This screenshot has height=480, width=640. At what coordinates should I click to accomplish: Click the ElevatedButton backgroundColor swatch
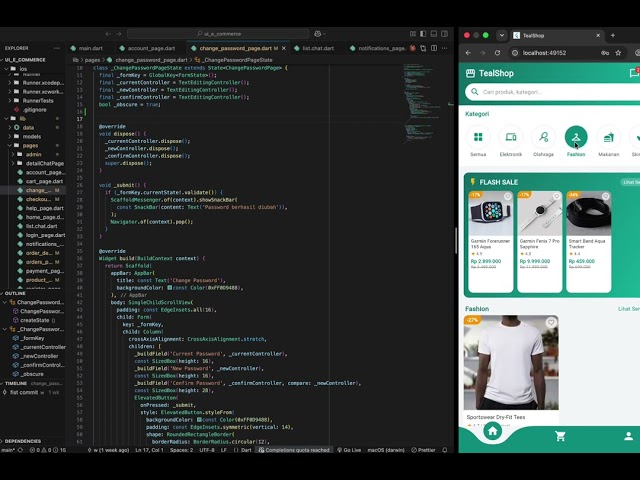coord(199,420)
